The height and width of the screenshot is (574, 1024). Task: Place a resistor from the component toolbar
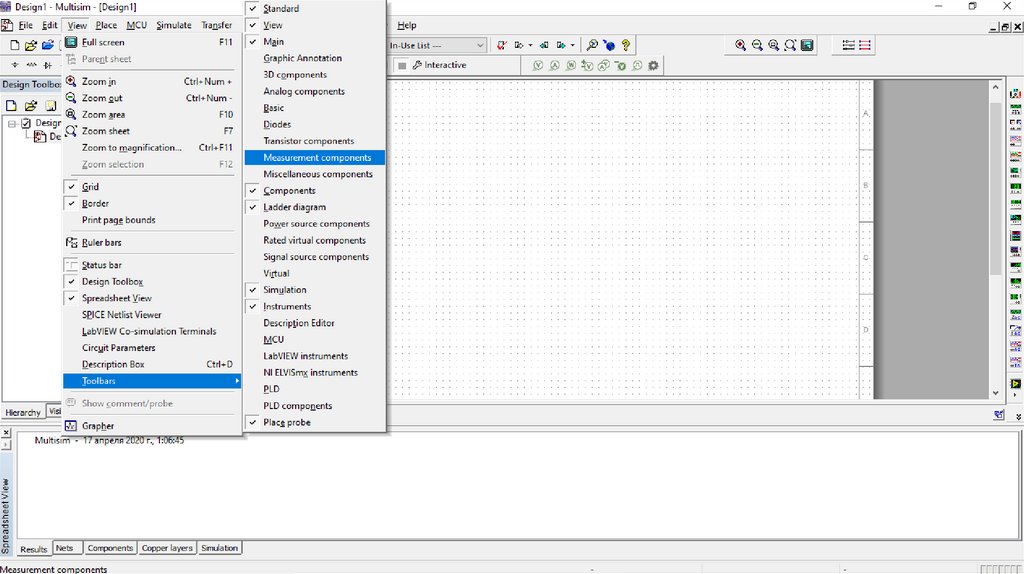31,65
